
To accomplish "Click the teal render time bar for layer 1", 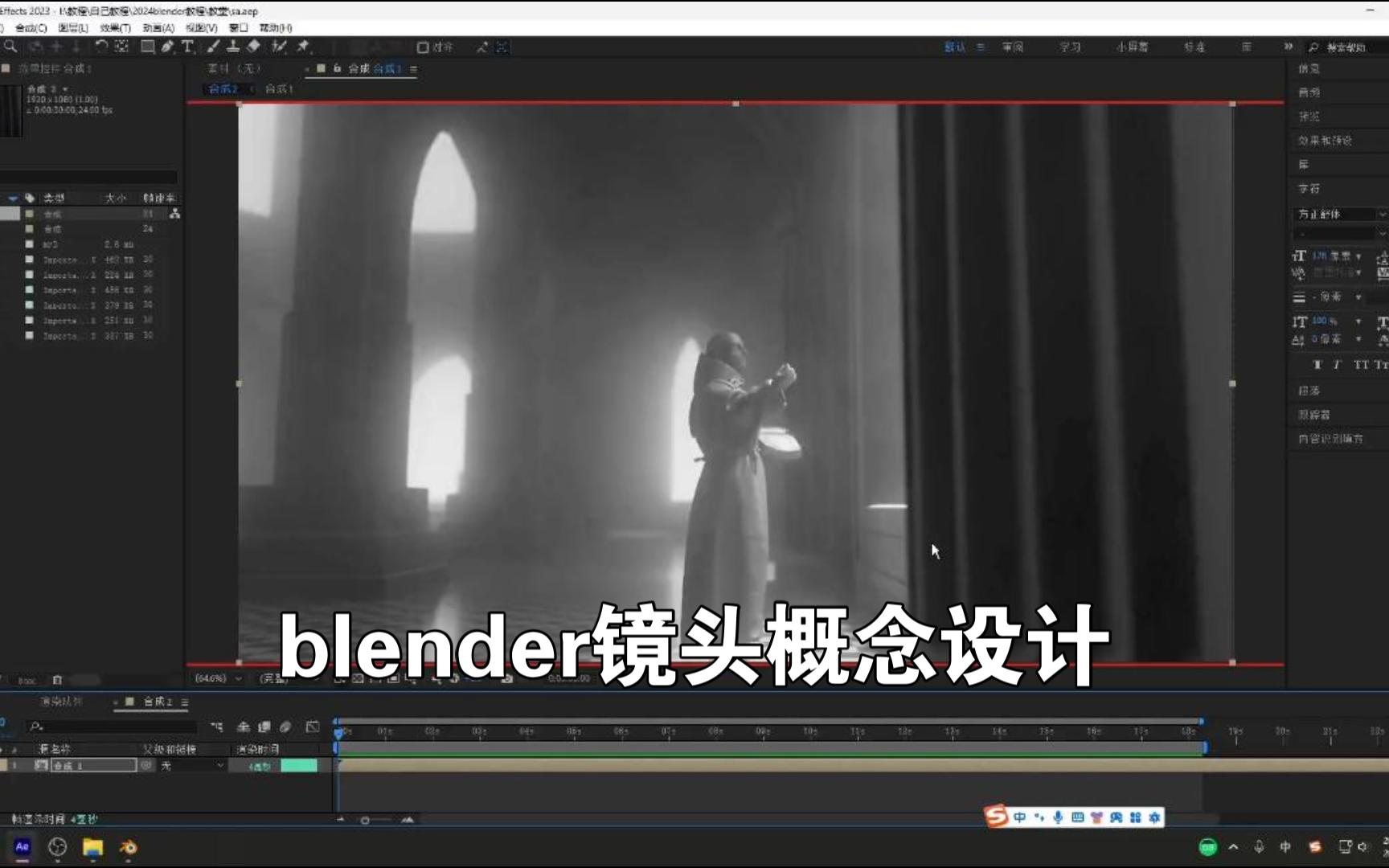I will point(298,766).
